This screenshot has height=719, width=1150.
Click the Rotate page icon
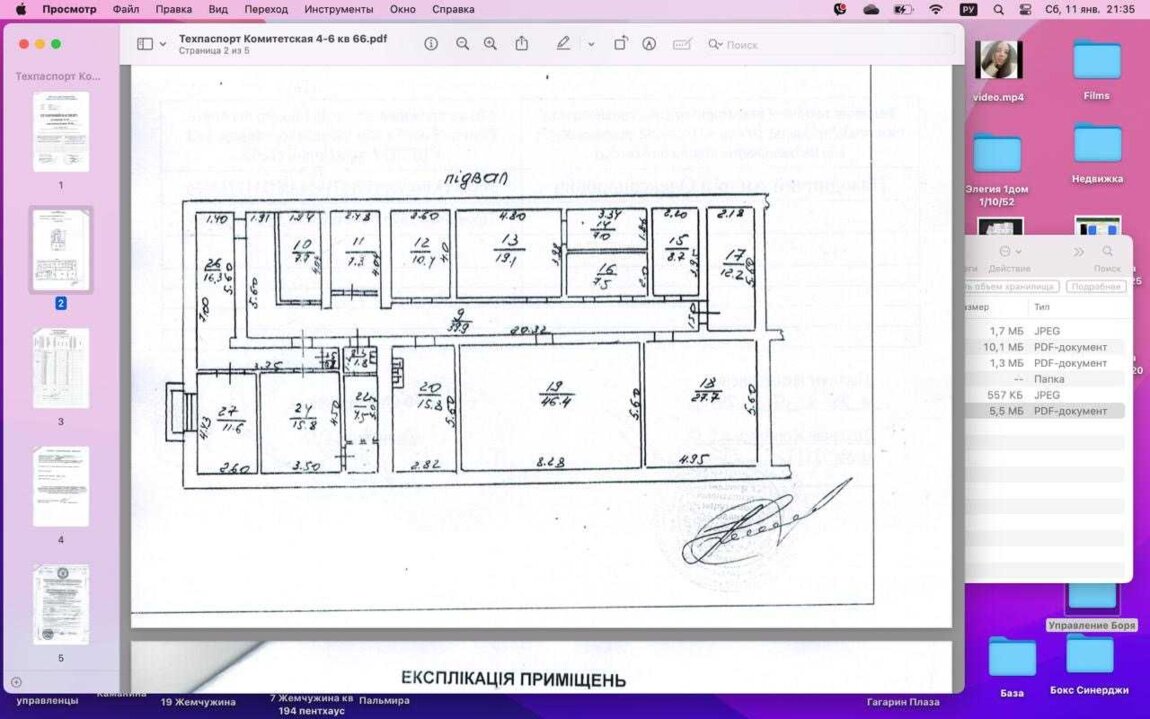coord(621,44)
